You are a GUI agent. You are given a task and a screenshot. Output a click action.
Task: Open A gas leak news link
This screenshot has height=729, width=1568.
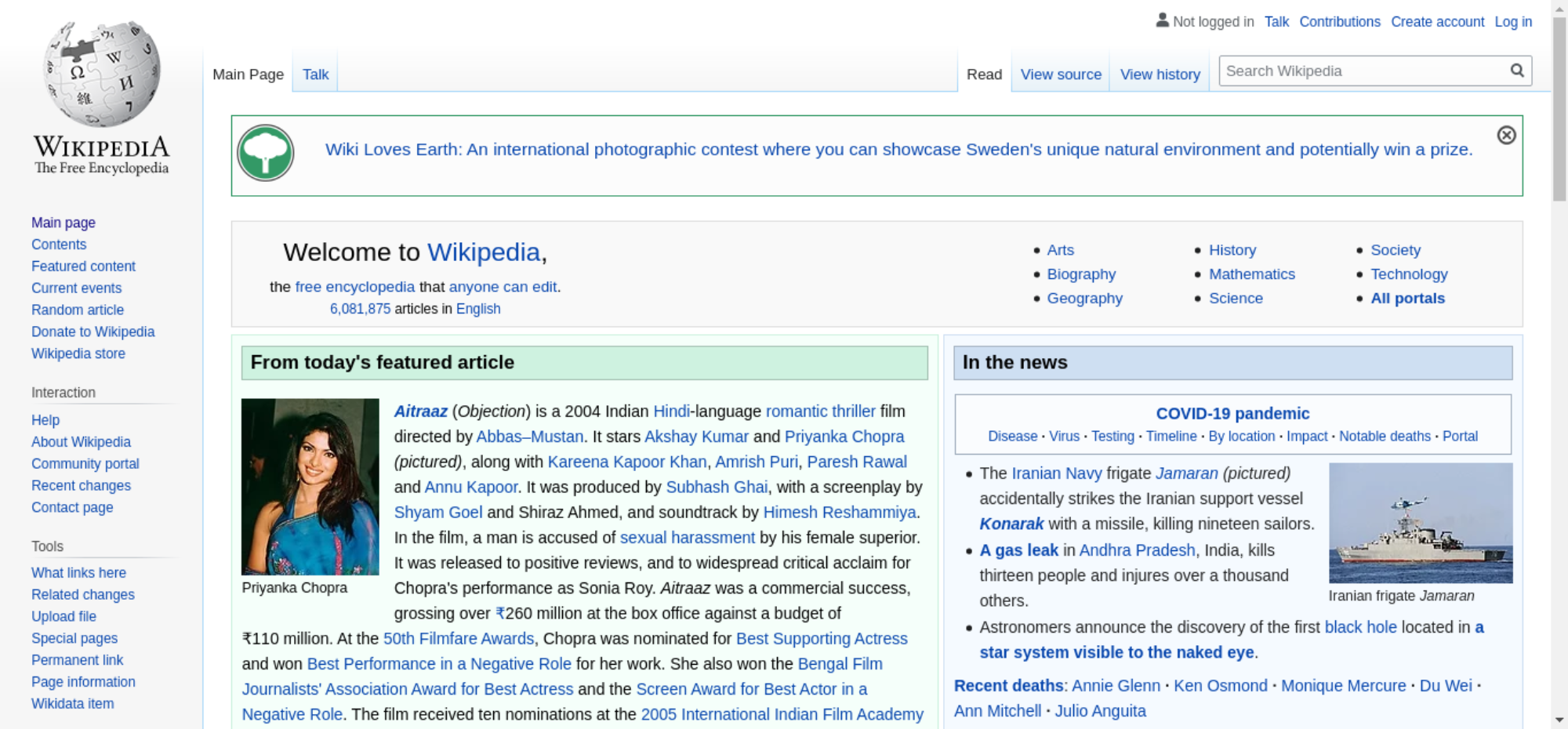click(x=1018, y=550)
